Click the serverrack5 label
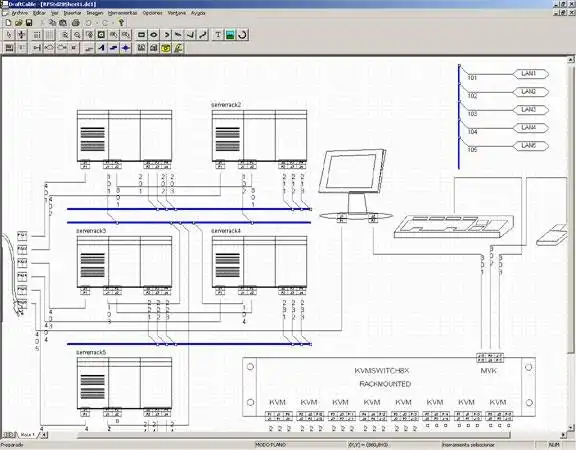576x450 pixels. [x=91, y=352]
